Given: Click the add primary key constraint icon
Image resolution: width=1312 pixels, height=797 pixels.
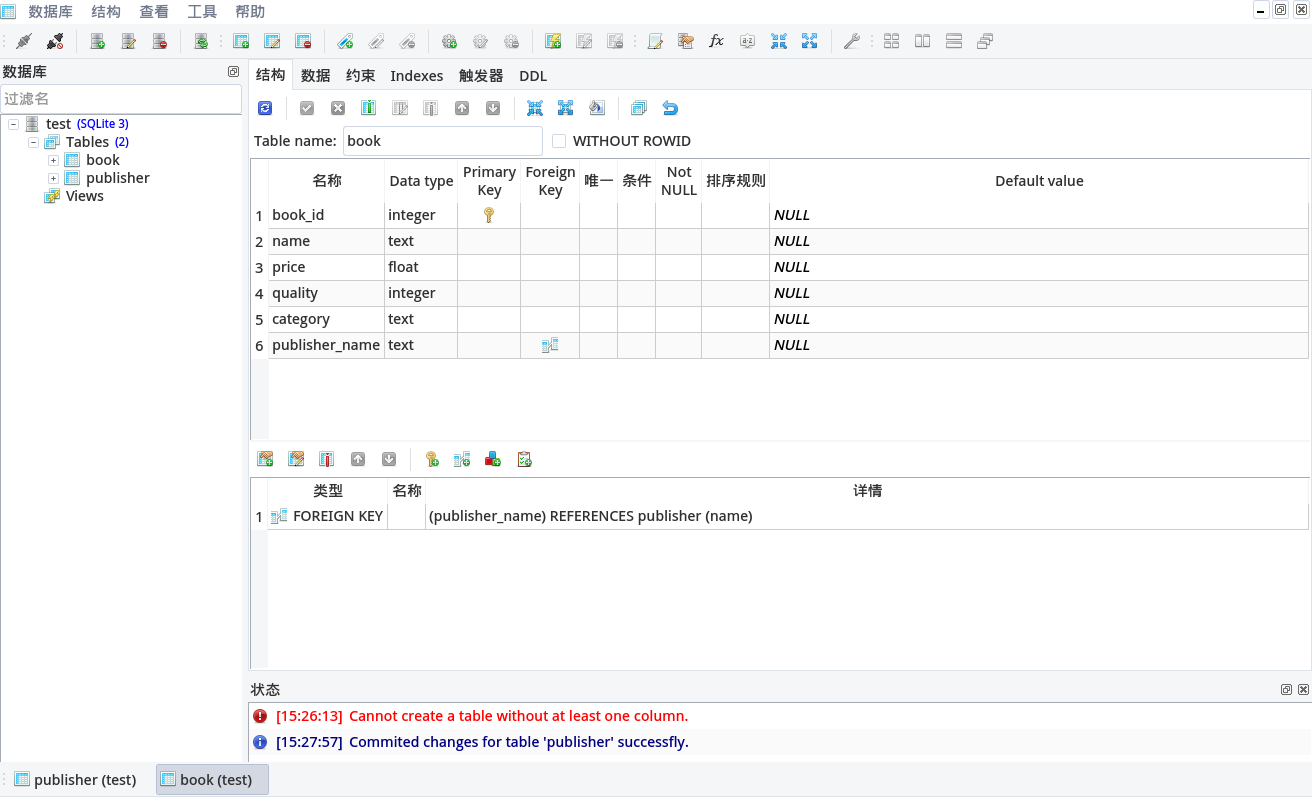Looking at the screenshot, I should 431,459.
